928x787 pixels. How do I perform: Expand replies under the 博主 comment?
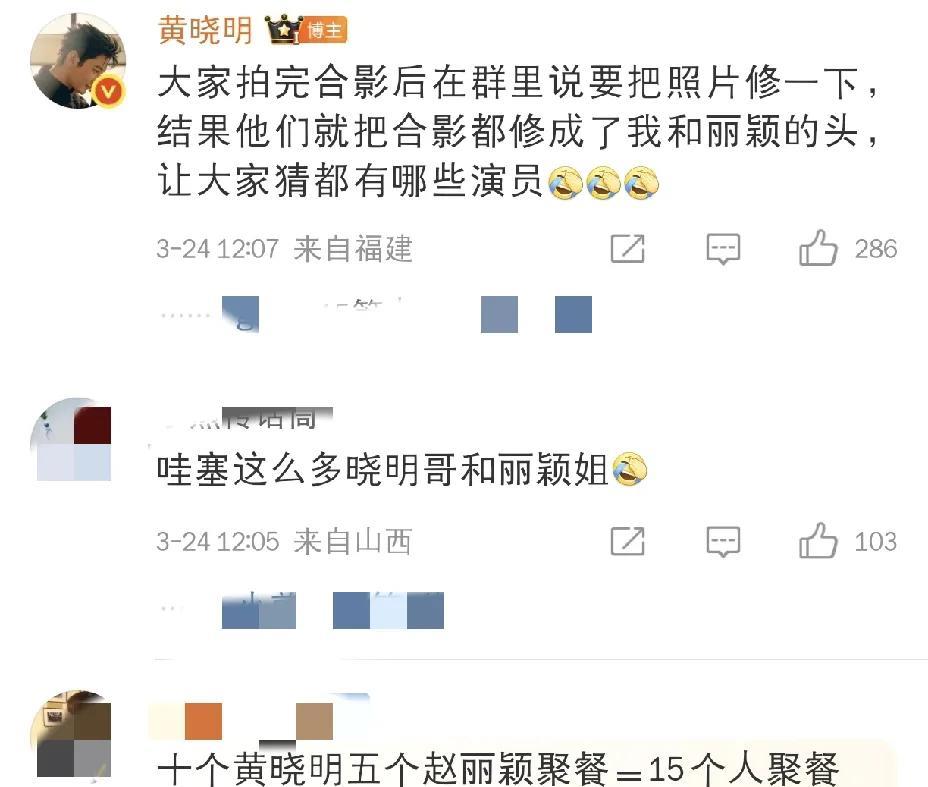click(x=376, y=314)
